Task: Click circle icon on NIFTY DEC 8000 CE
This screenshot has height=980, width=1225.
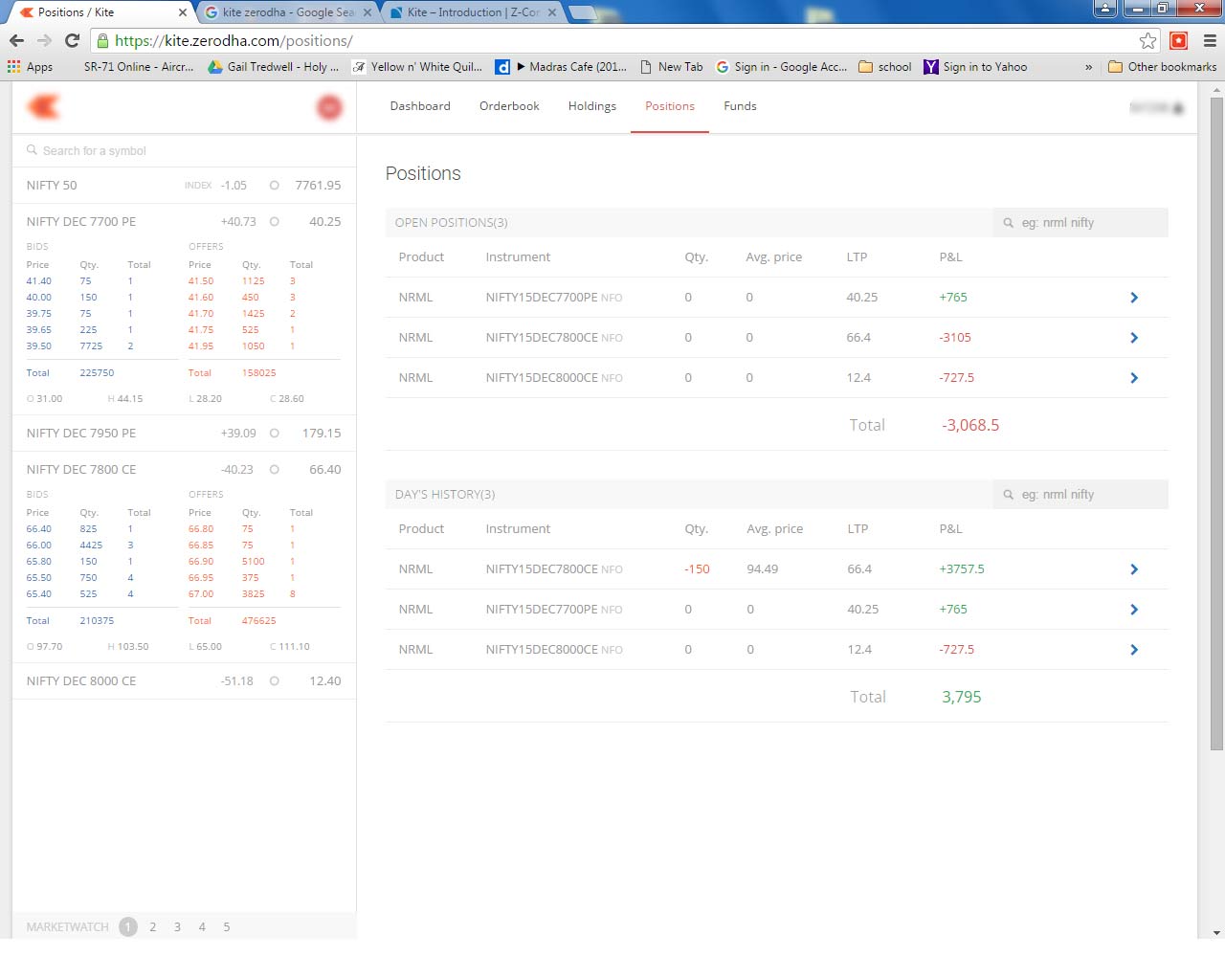Action: click(x=275, y=681)
